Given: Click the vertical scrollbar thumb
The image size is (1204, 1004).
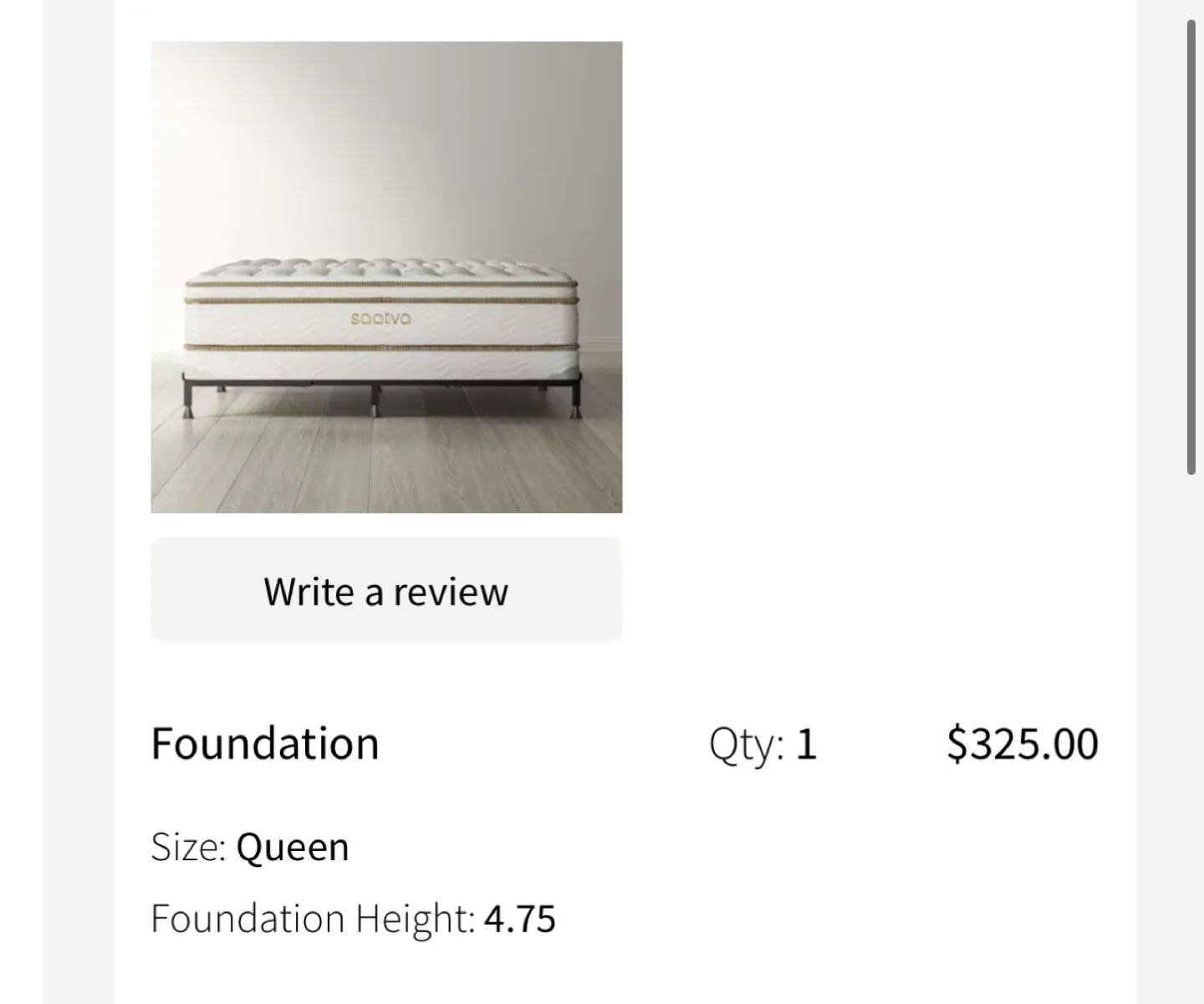Looking at the screenshot, I should point(1191,247).
